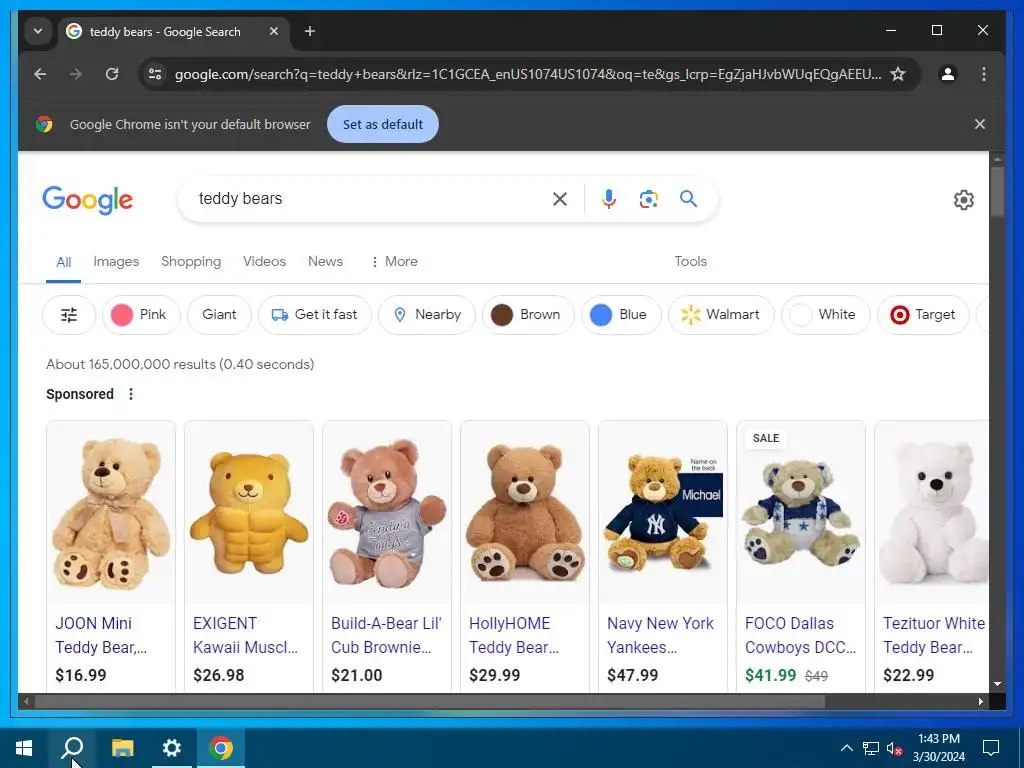Toggle the White color filter chip
Screen dimensions: 1024x768
[x=825, y=315]
